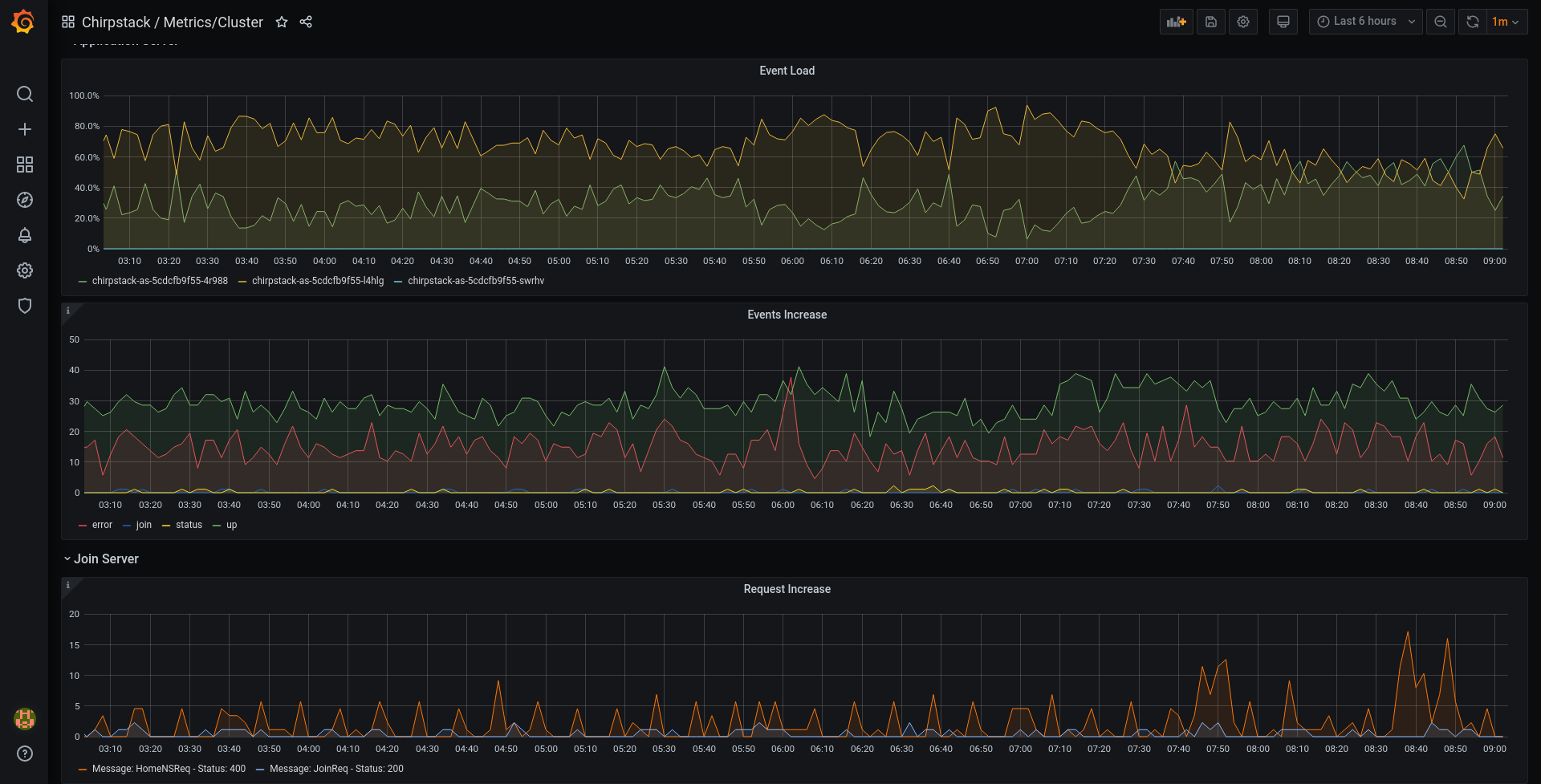
Task: Click the Chirpstack folder breadcrumb link
Action: (116, 22)
